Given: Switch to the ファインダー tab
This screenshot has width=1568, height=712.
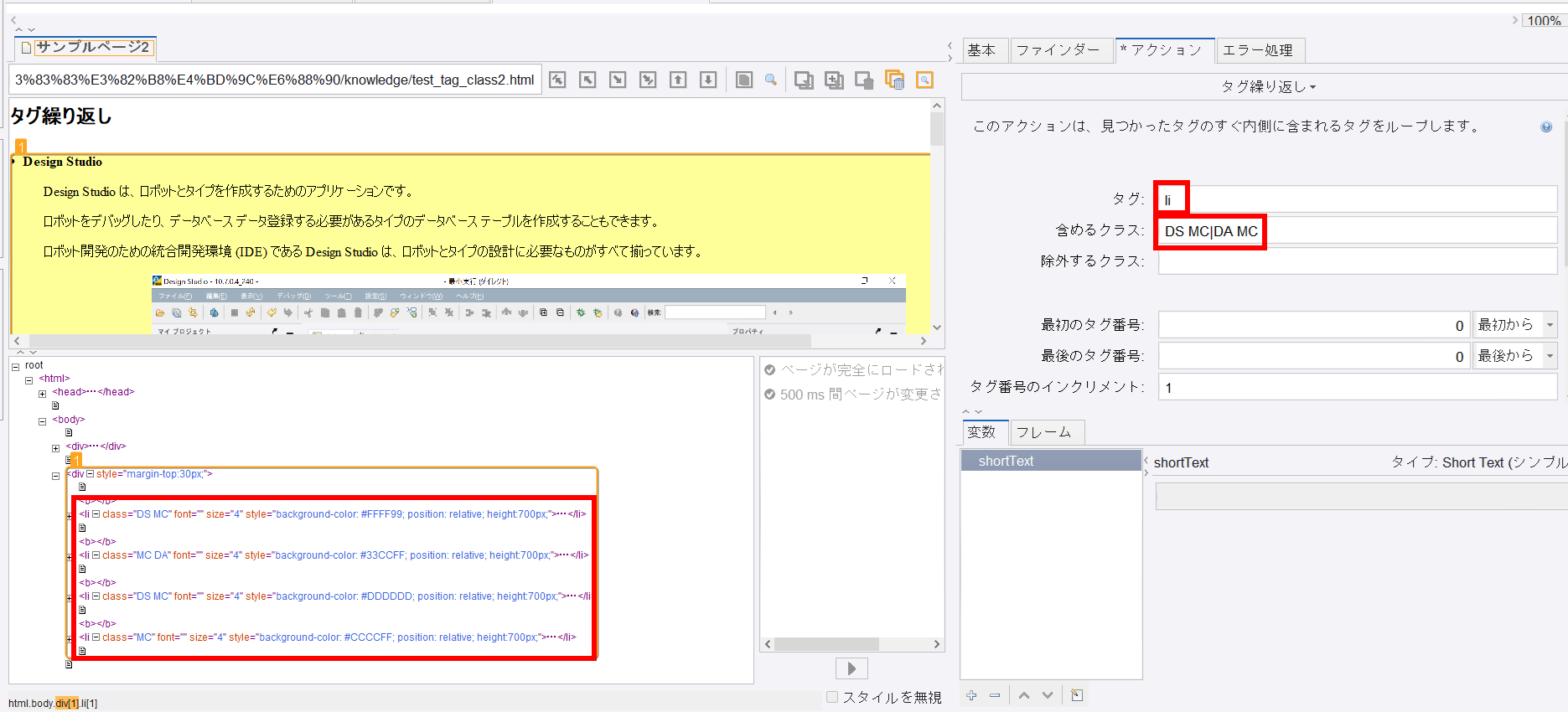Looking at the screenshot, I should [x=1060, y=50].
